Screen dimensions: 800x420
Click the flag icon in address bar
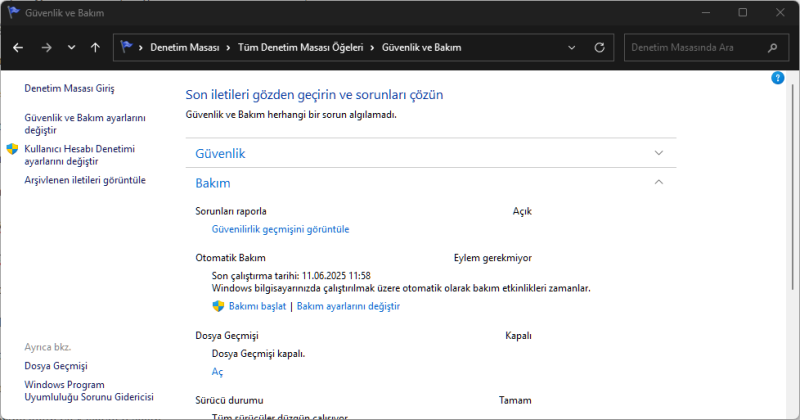127,47
